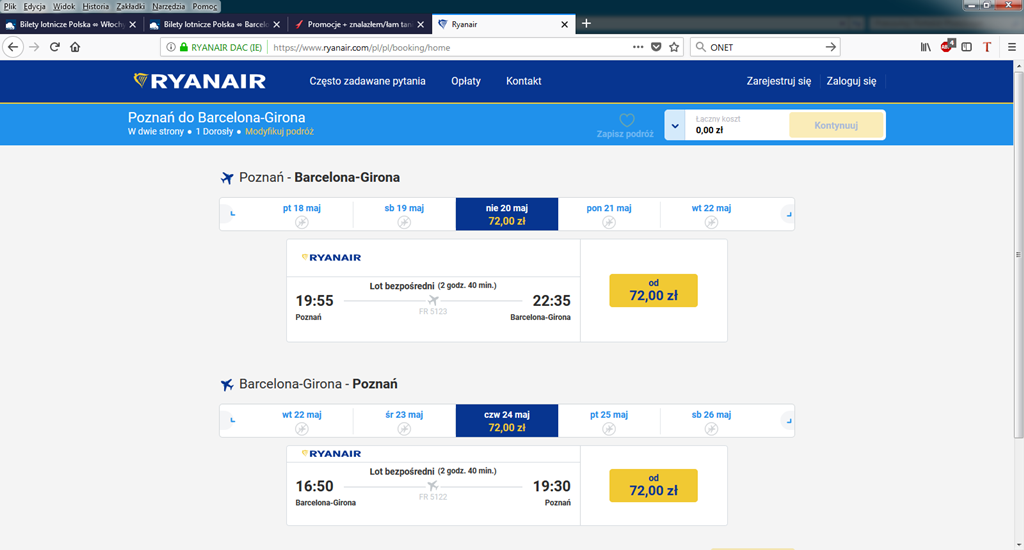Viewport: 1024px width, 550px height.
Task: Choose 72,00 zł fare for flight FR 5122
Action: pyautogui.click(x=653, y=485)
